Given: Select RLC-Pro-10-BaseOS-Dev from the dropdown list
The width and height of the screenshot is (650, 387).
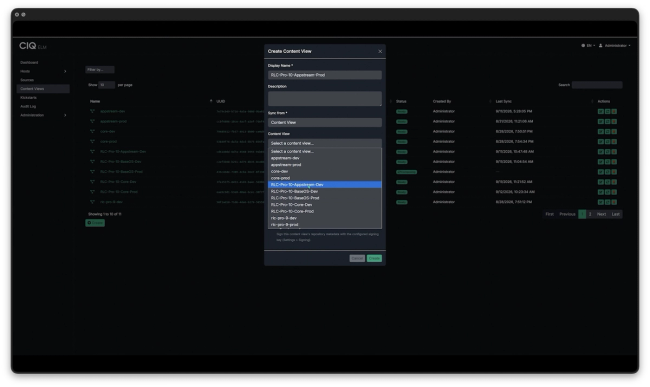Looking at the screenshot, I should coord(325,191).
